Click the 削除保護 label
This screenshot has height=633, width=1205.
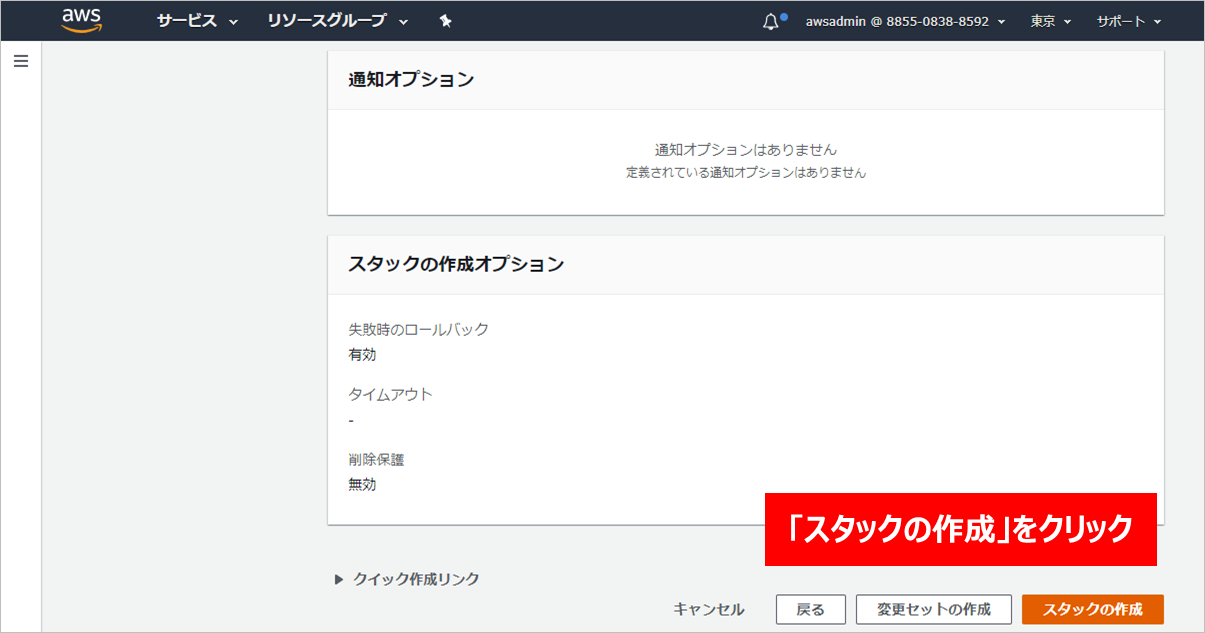[x=376, y=459]
